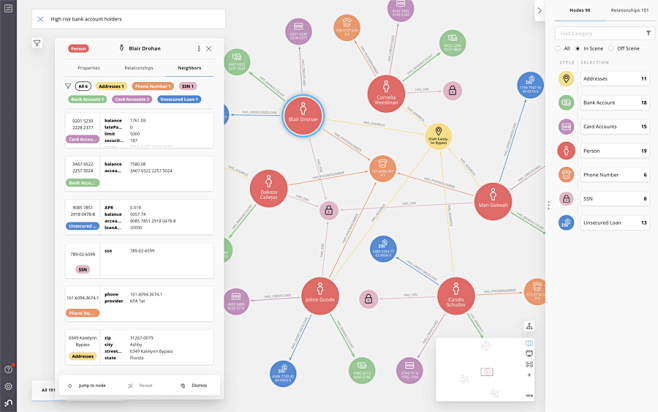Screen dimensions: 658x412
Task: Open the hierarchy layout icon above the minimap
Action: (529, 326)
